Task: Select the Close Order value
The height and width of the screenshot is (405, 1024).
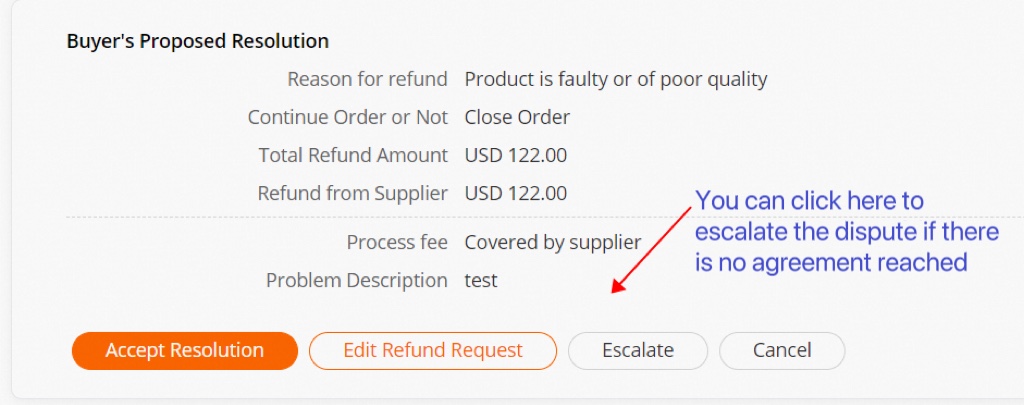Action: click(517, 117)
